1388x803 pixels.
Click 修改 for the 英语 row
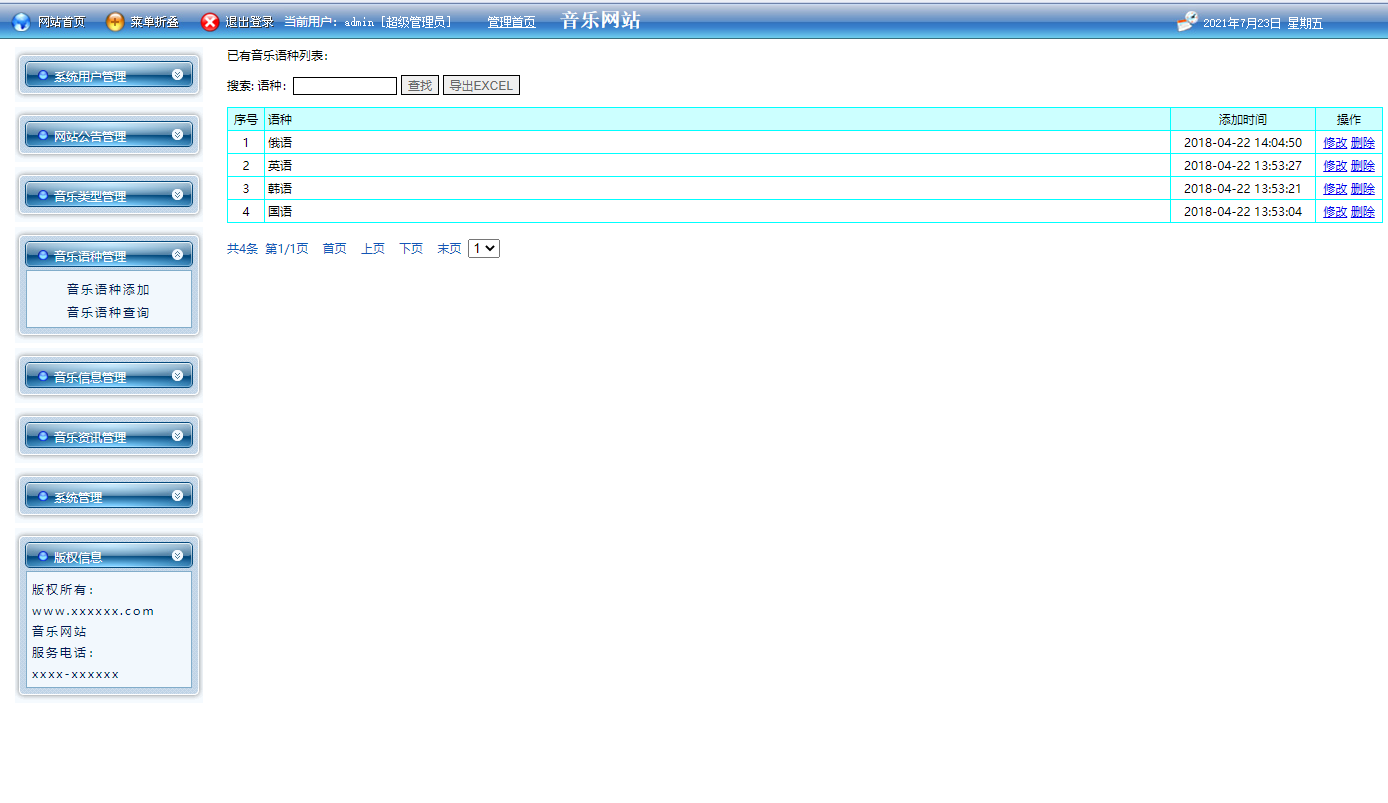[x=1335, y=165]
